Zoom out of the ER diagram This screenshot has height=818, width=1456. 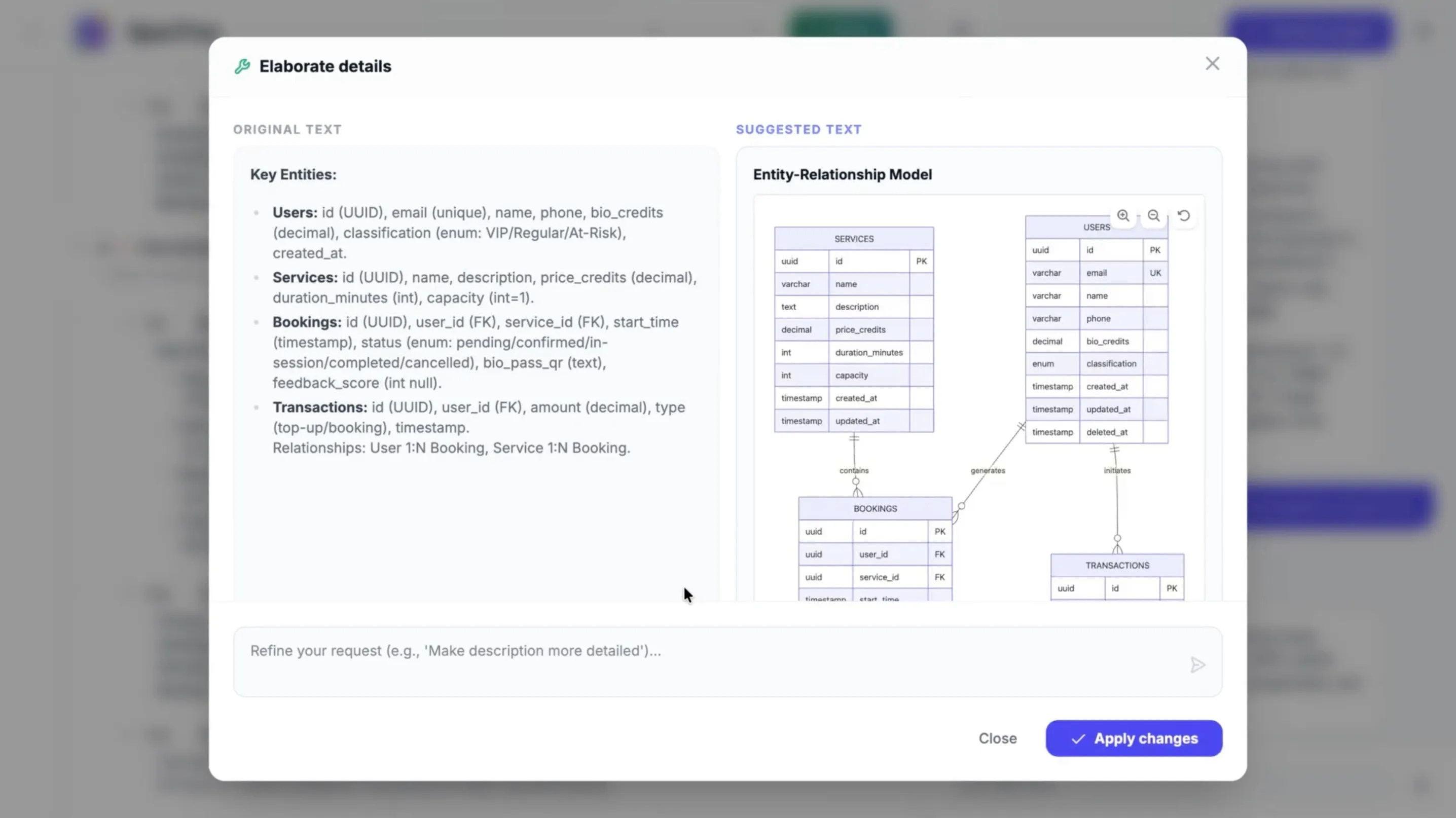pos(1154,216)
